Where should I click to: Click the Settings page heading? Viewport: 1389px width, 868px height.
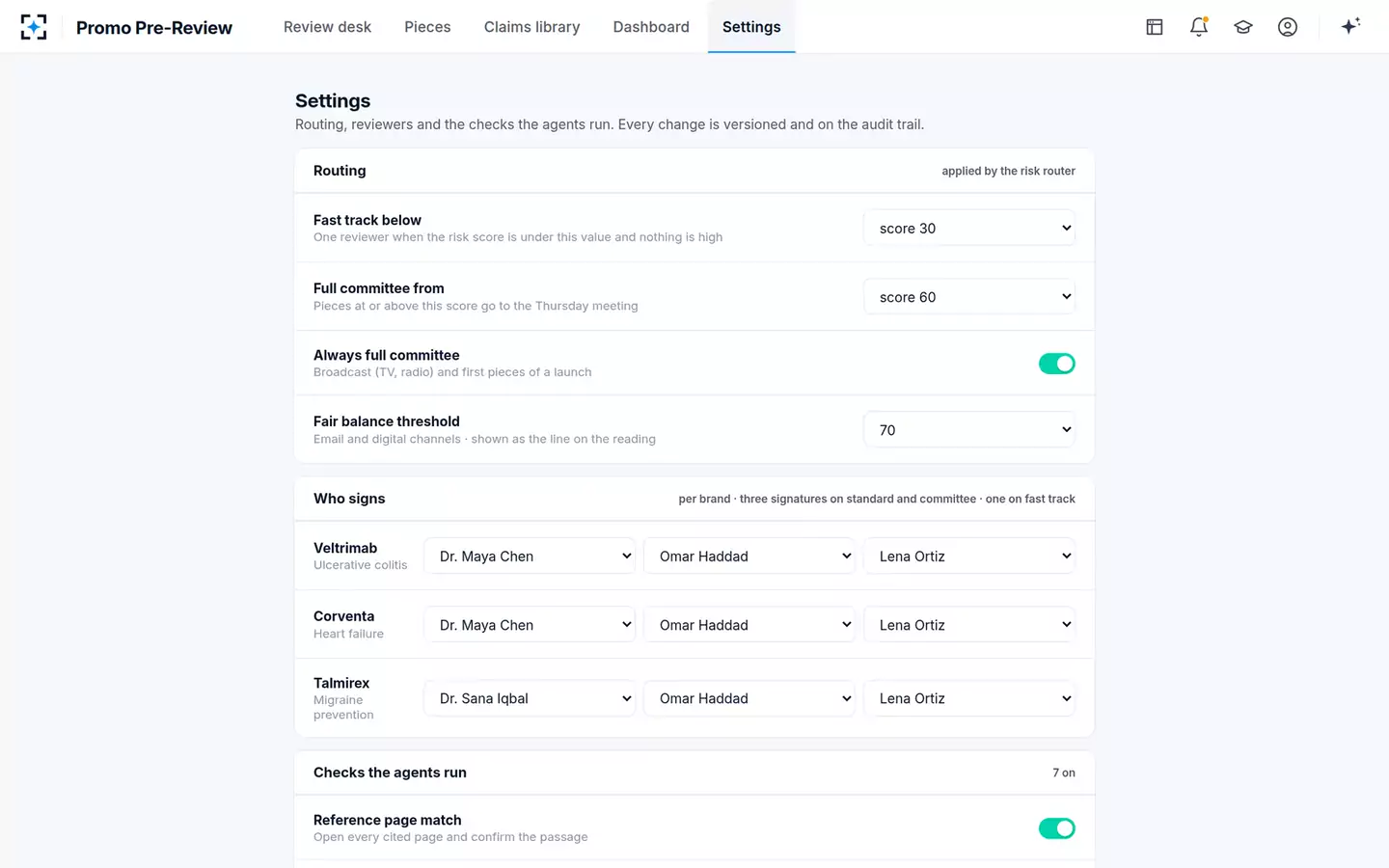coord(333,101)
